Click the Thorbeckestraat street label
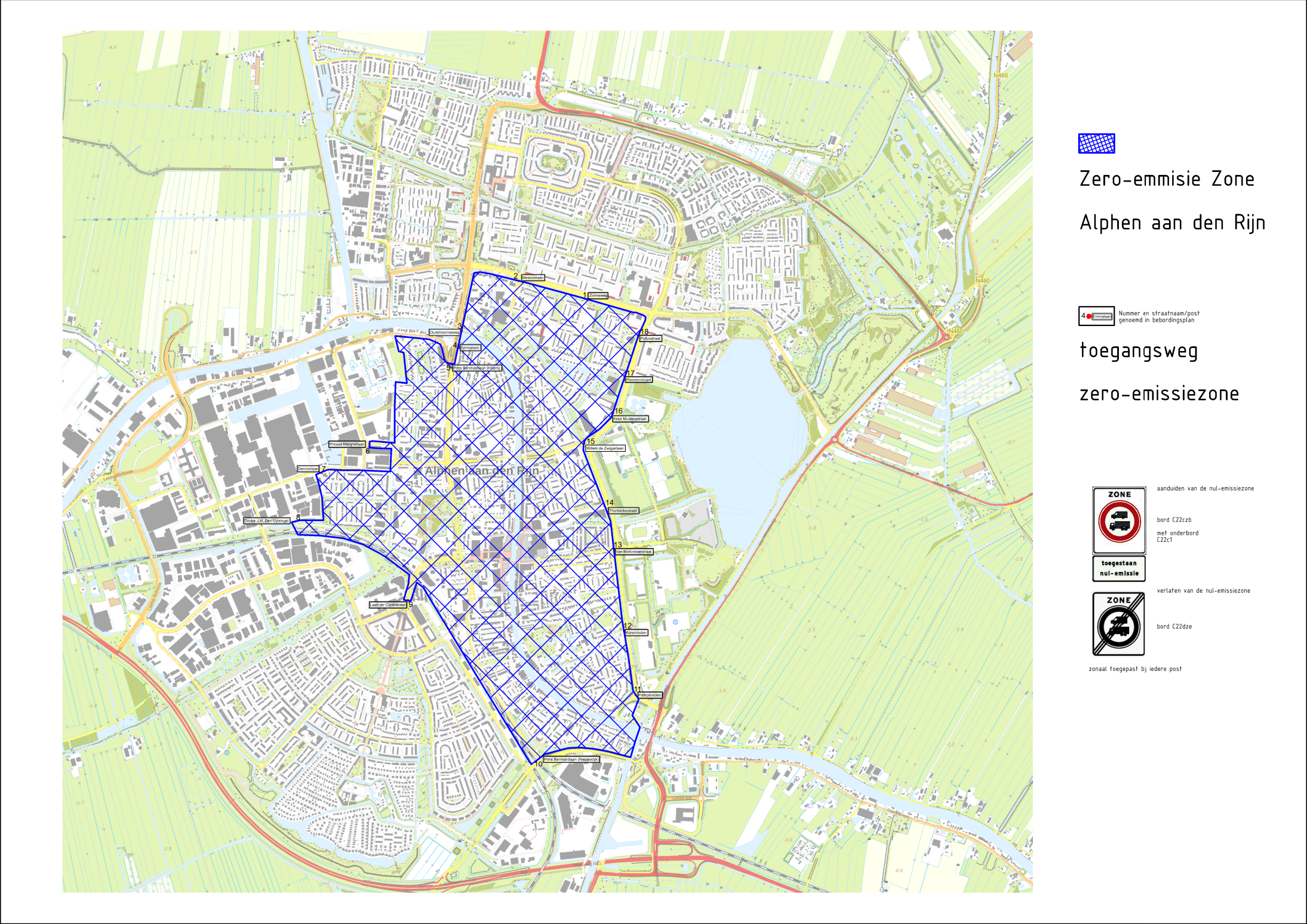The width and height of the screenshot is (1307, 924). point(623,510)
